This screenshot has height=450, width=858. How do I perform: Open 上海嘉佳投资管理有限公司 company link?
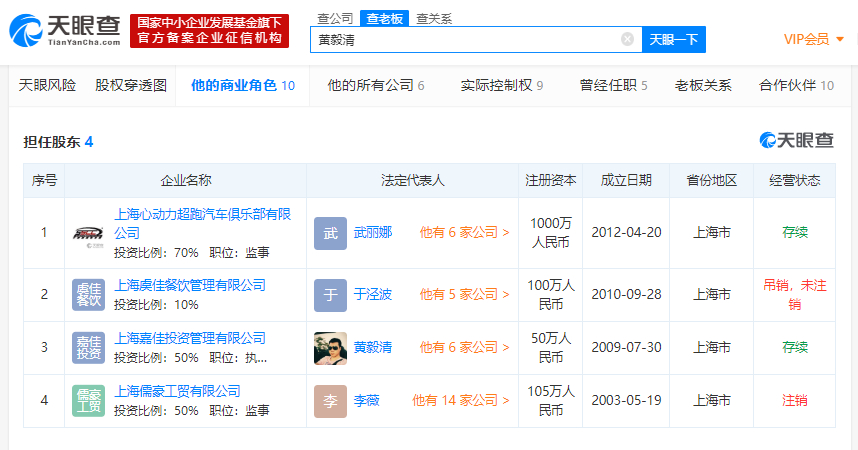point(190,338)
